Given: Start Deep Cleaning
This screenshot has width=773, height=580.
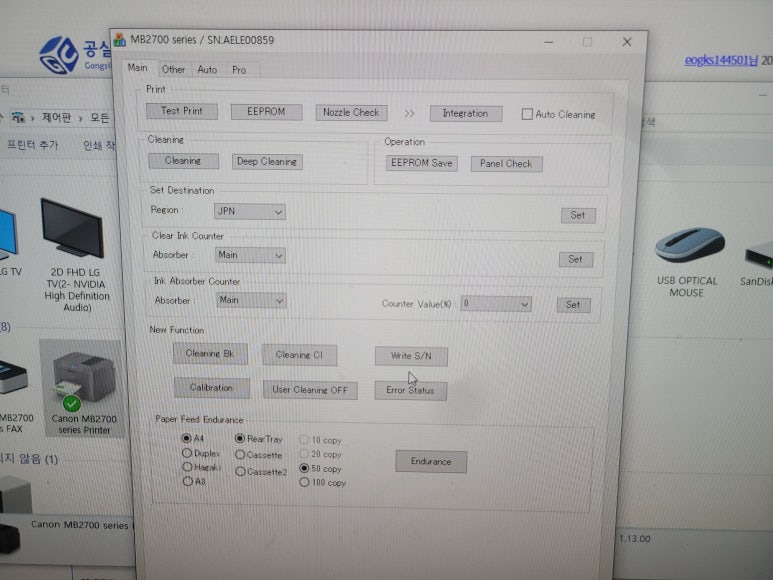Looking at the screenshot, I should [267, 162].
